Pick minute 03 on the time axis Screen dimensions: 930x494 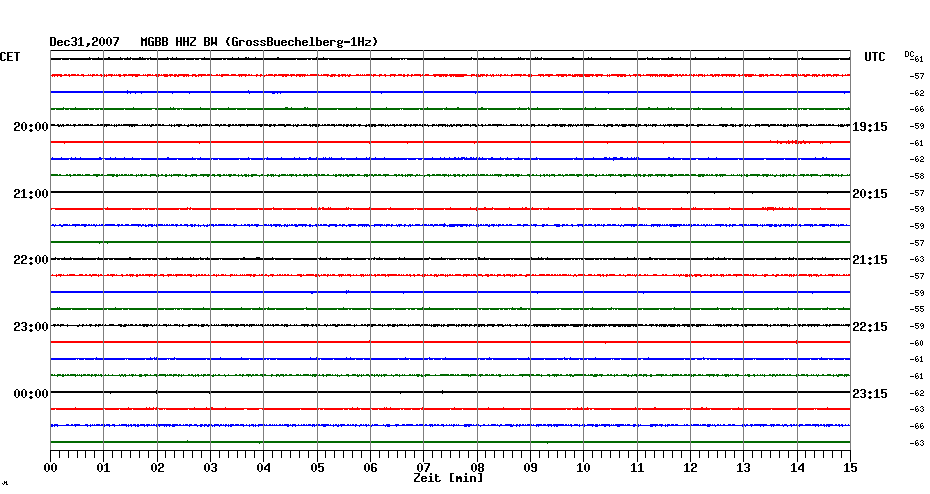click(x=211, y=468)
